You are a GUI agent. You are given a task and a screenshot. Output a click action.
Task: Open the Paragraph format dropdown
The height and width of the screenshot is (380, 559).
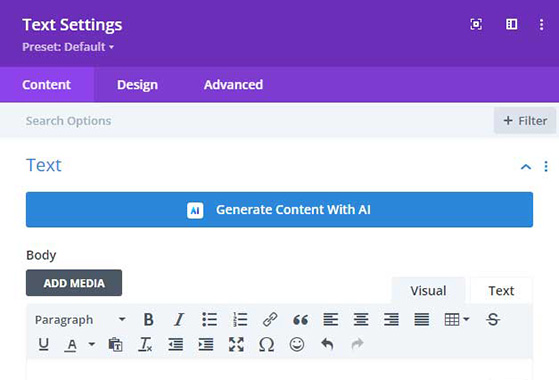pyautogui.click(x=80, y=320)
